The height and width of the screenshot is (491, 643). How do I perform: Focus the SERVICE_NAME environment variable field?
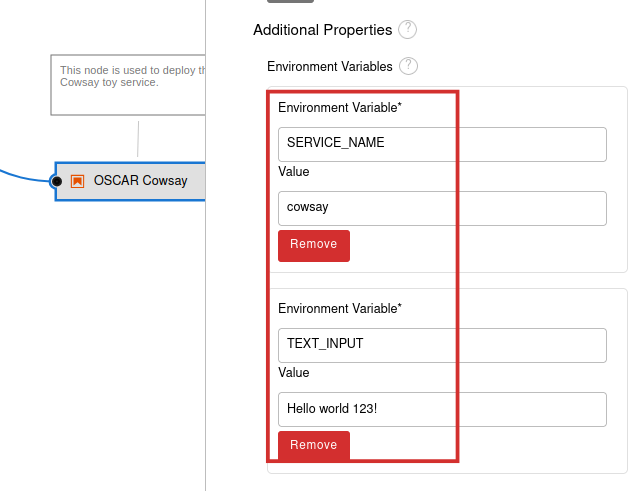(x=442, y=143)
